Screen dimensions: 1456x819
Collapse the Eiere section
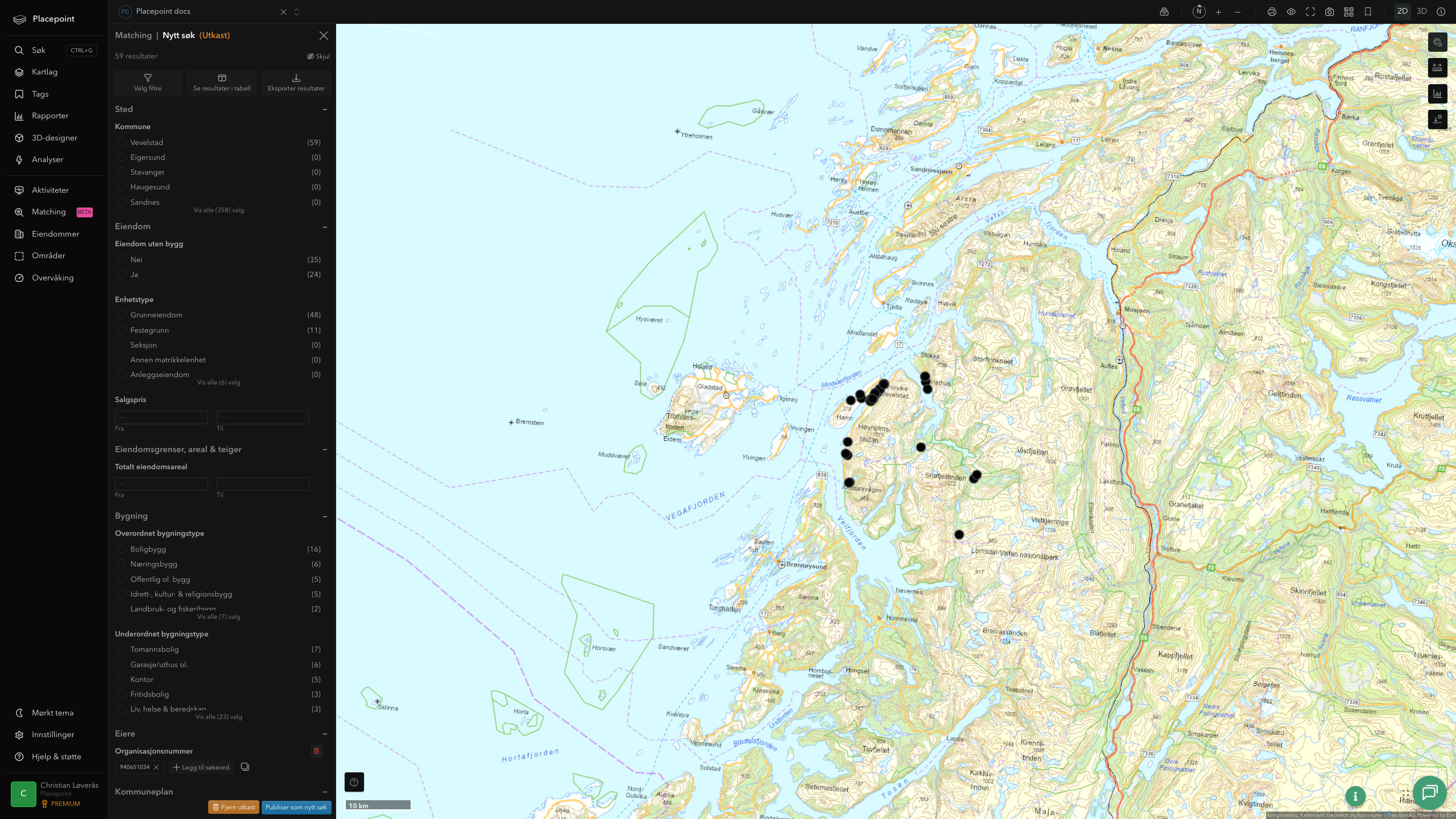click(x=325, y=734)
